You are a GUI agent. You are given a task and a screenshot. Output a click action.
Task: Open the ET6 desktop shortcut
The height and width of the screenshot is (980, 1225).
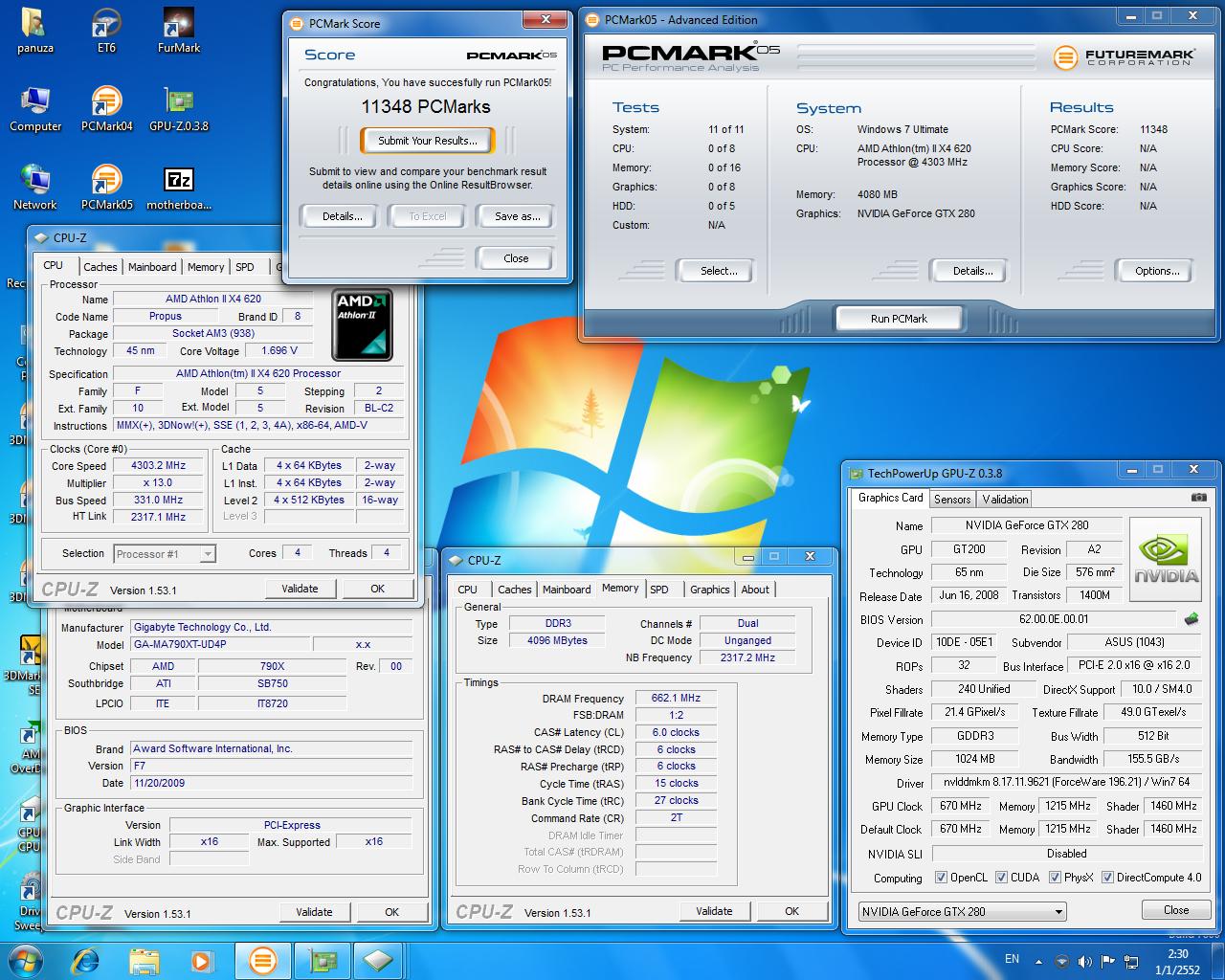click(106, 31)
